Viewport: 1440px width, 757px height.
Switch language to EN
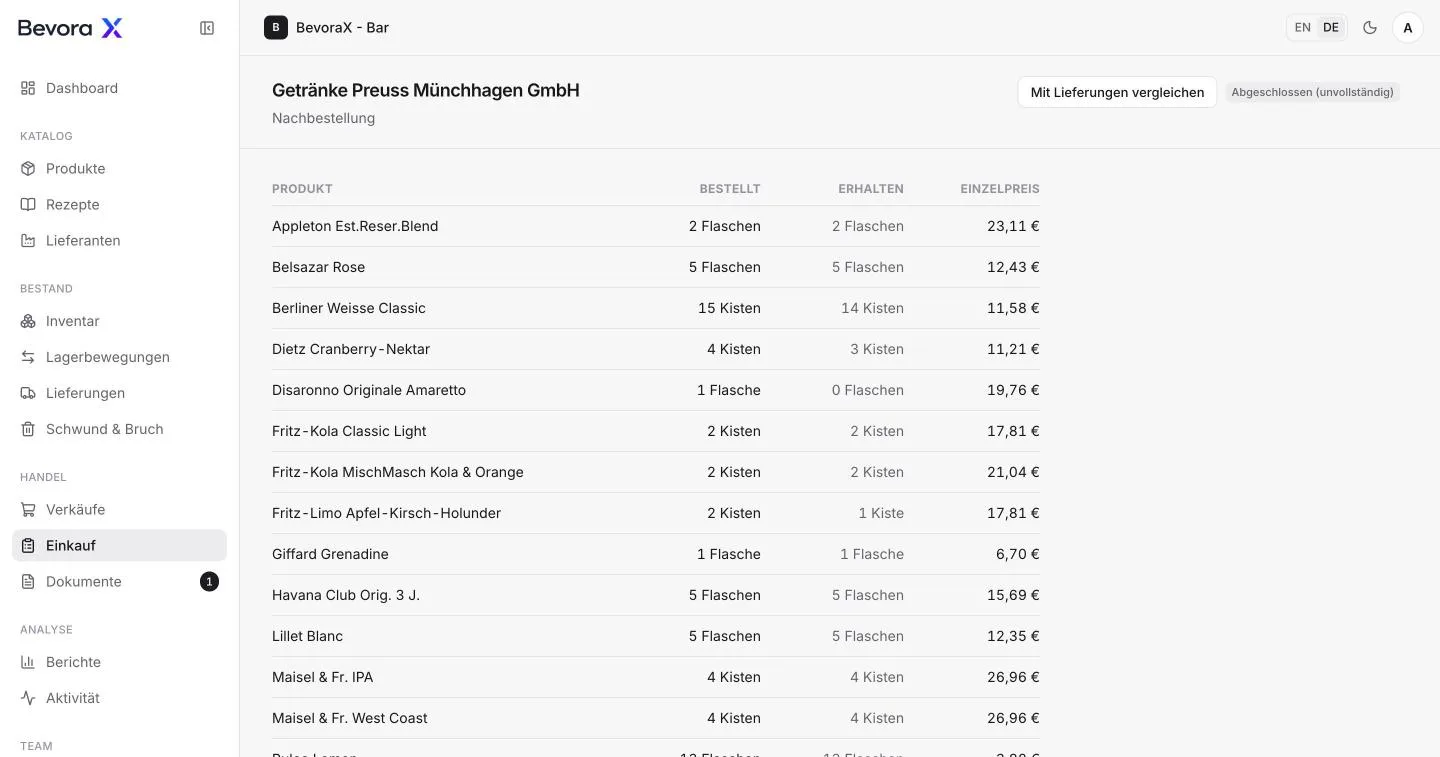pyautogui.click(x=1303, y=28)
